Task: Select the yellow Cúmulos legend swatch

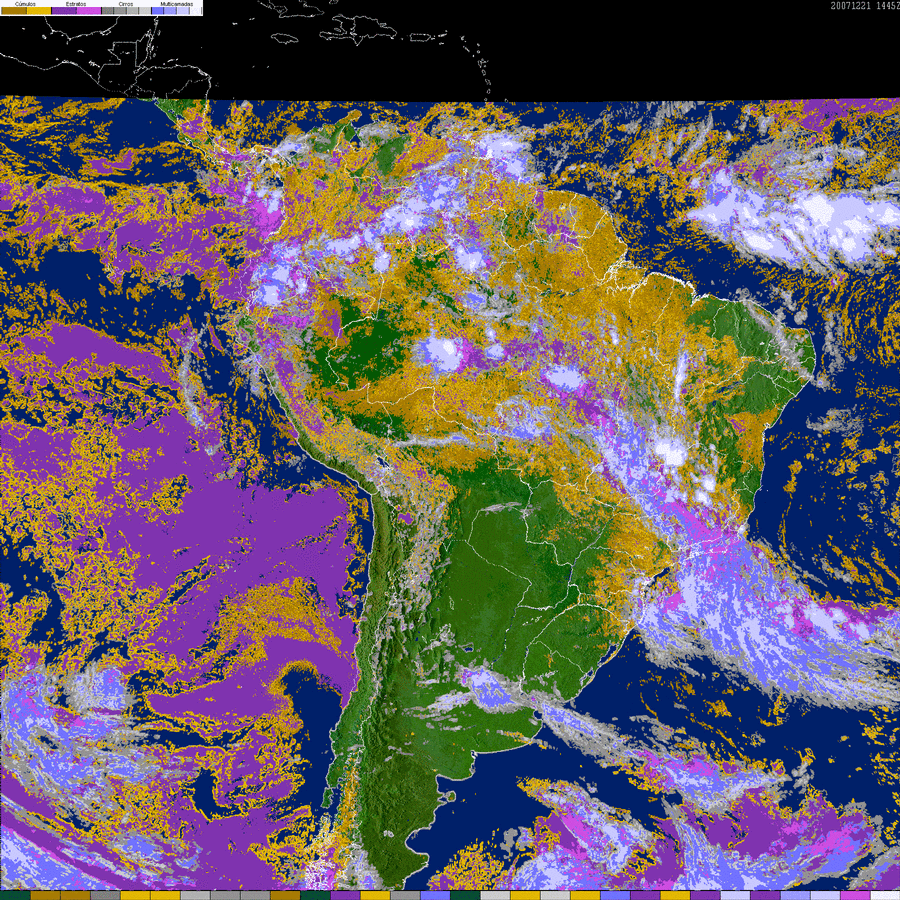Action: coord(39,11)
